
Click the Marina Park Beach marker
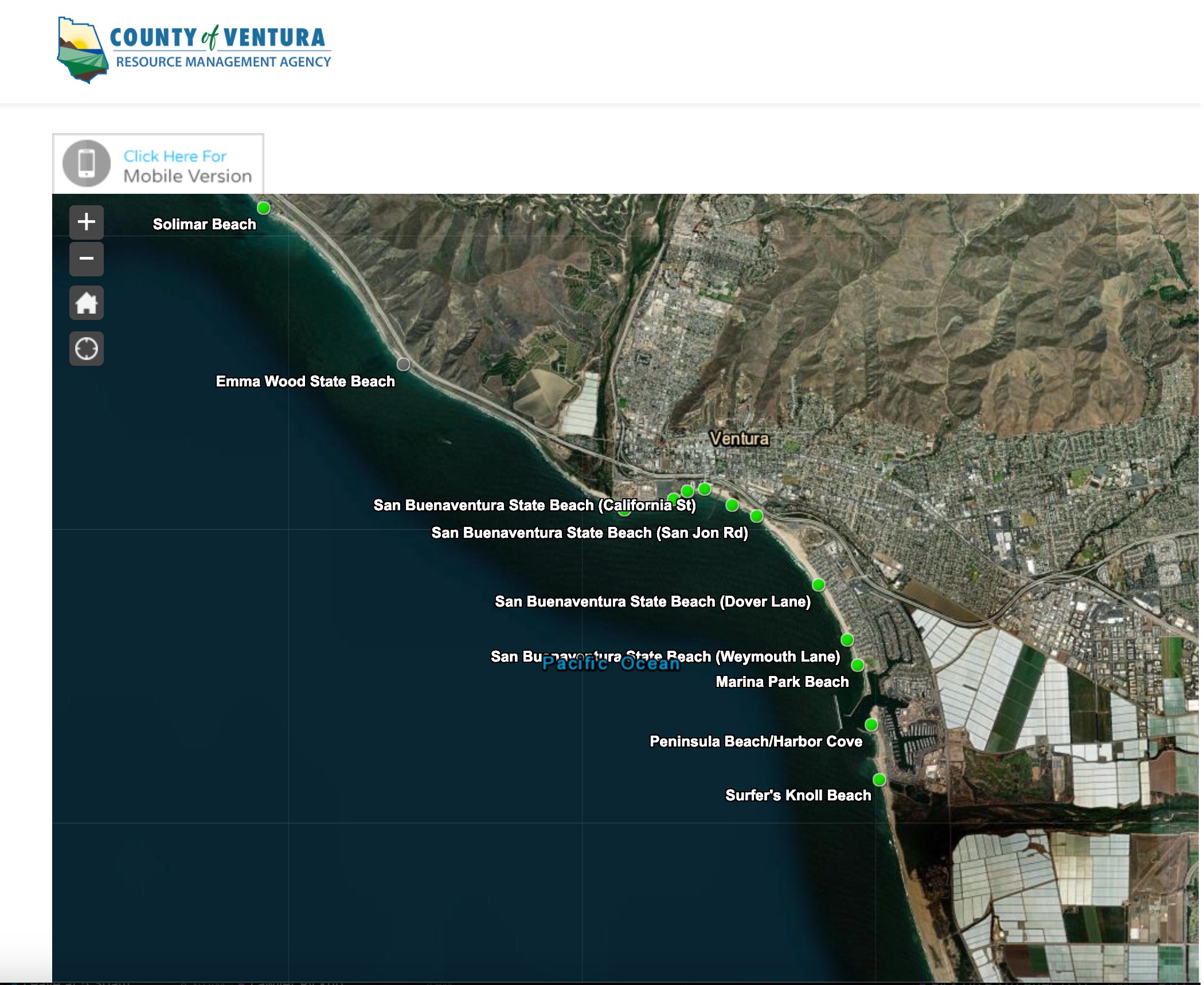[x=857, y=665]
